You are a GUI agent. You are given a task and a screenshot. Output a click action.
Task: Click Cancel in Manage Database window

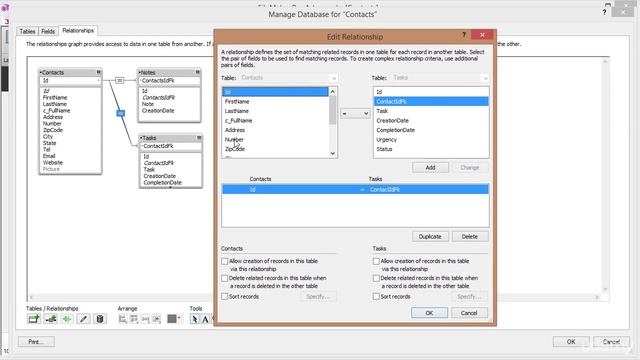(x=611, y=342)
